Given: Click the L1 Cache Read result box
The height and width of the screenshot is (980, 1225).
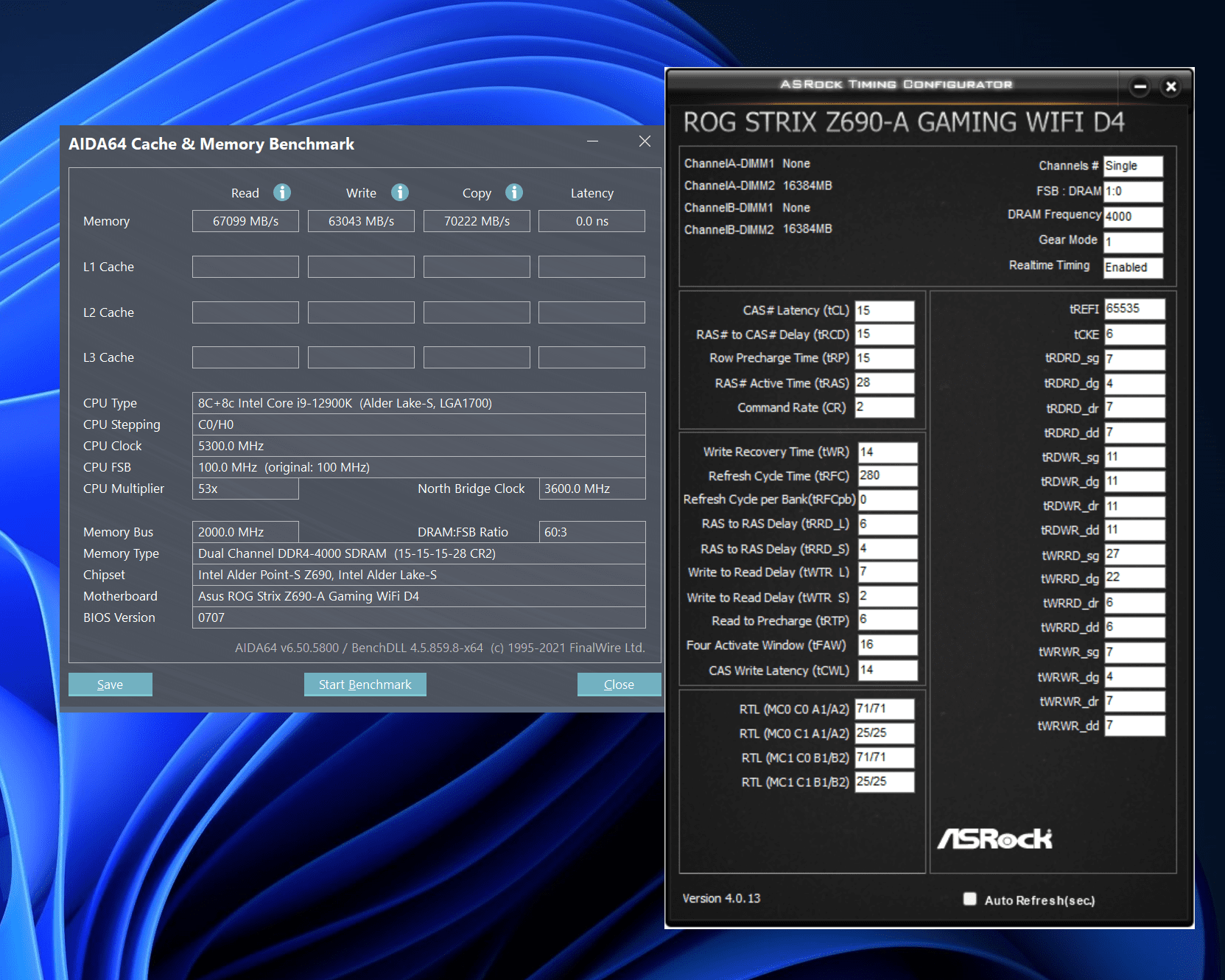Looking at the screenshot, I should coord(245,267).
